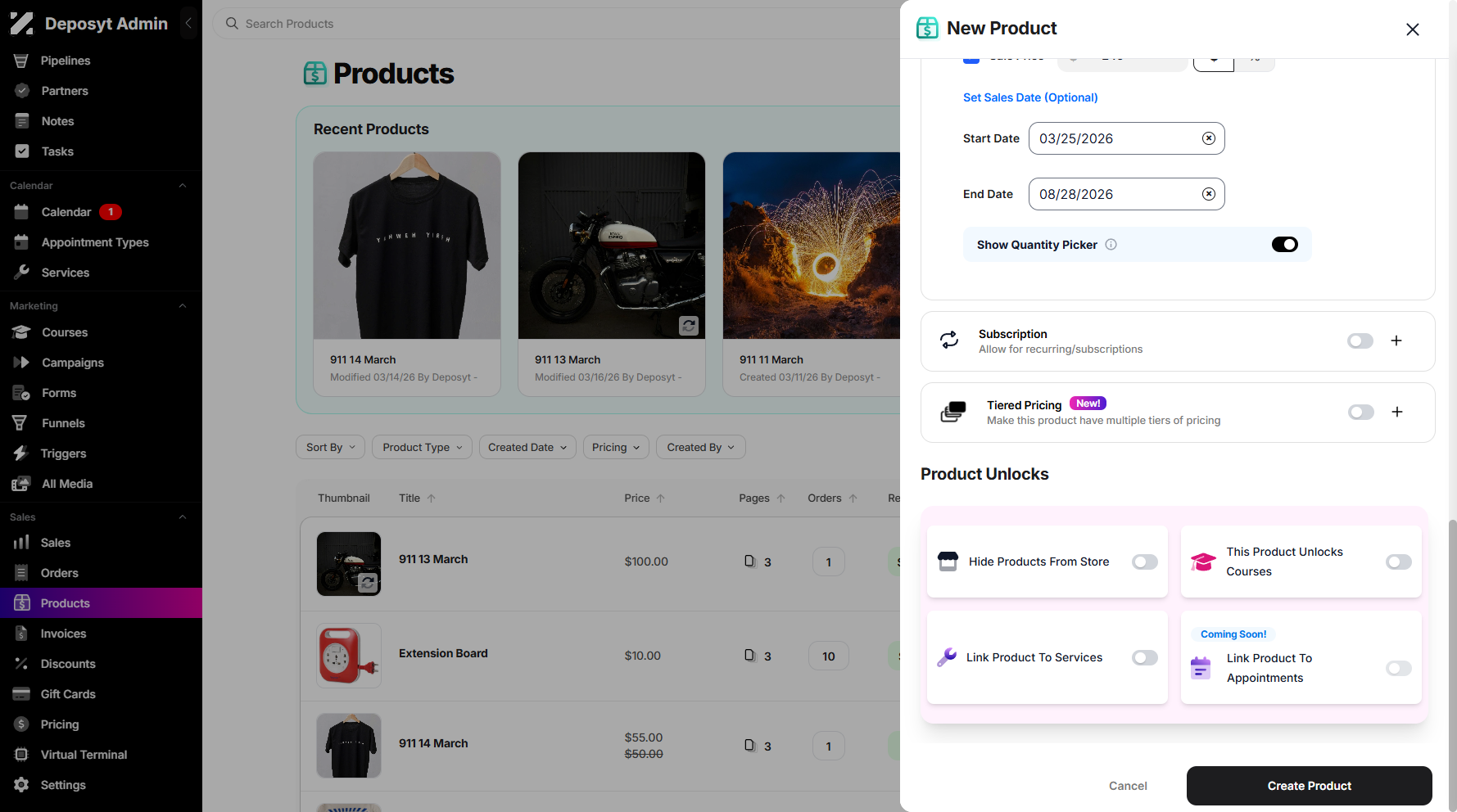
Task: Click Set Sales Date (Optional) link
Action: (1030, 97)
